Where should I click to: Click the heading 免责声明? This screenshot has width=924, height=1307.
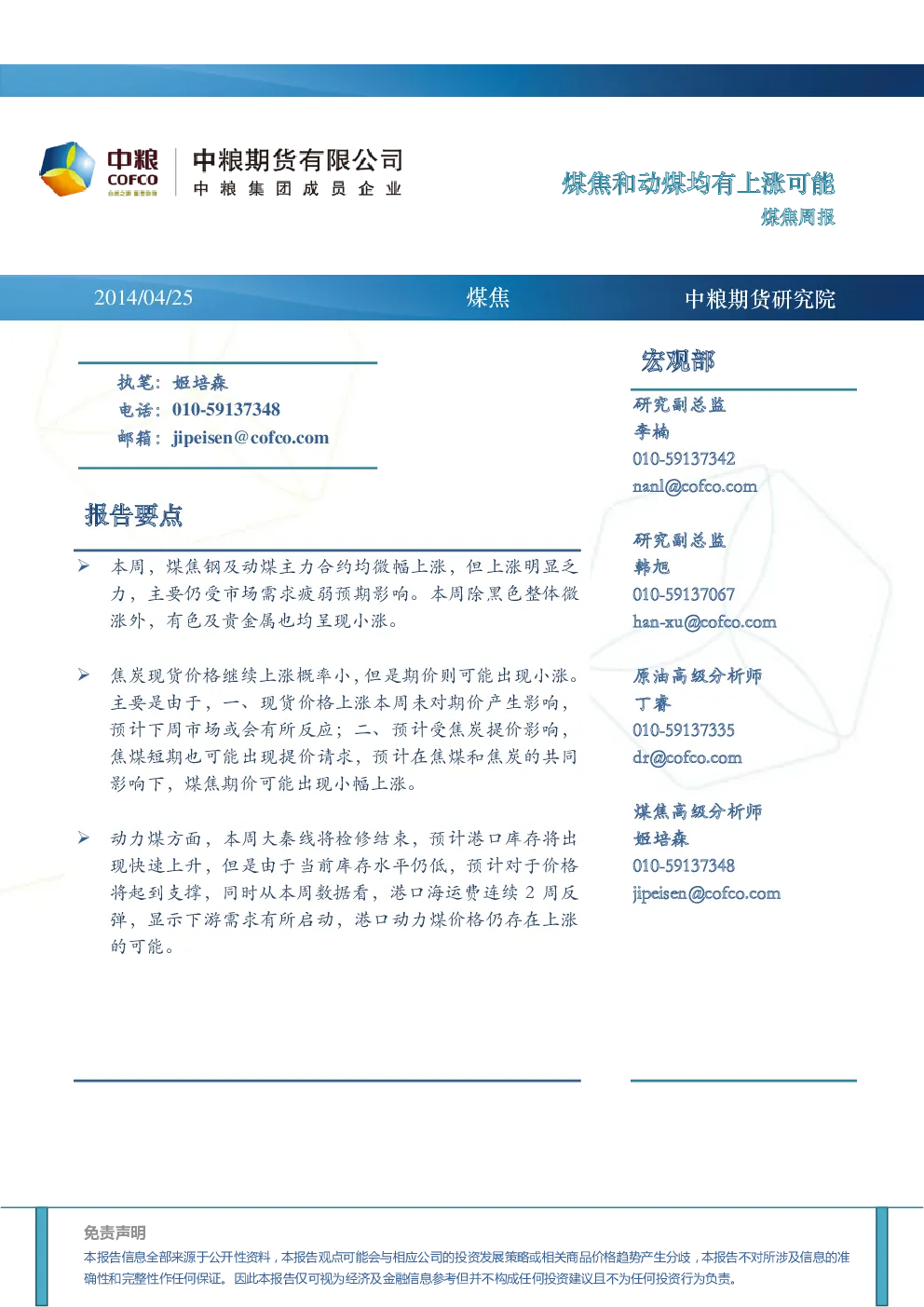(115, 1233)
